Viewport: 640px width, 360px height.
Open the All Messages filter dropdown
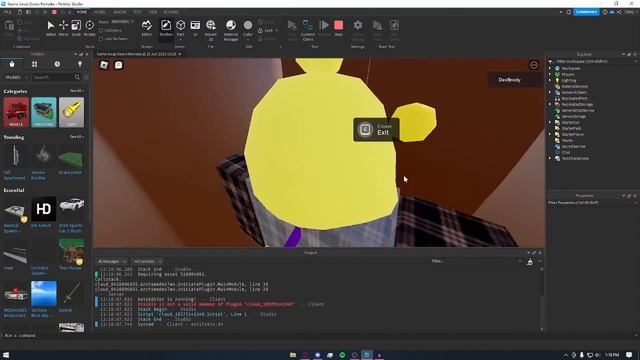(x=112, y=262)
